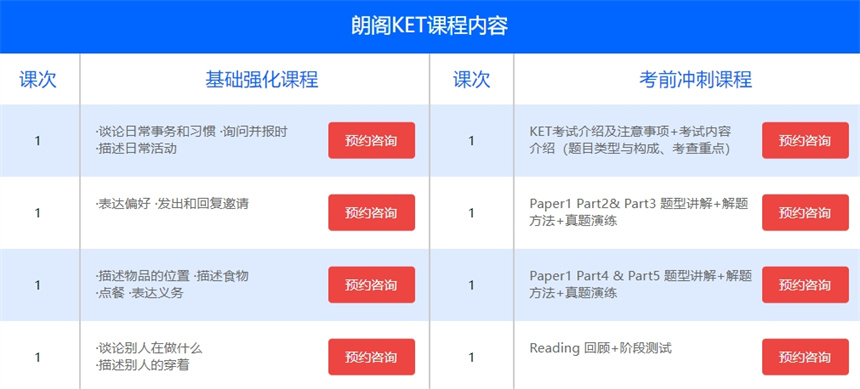Click 预约咨询 for Paper1 Part4 & Part5 lesson
860x389 pixels.
pos(805,285)
